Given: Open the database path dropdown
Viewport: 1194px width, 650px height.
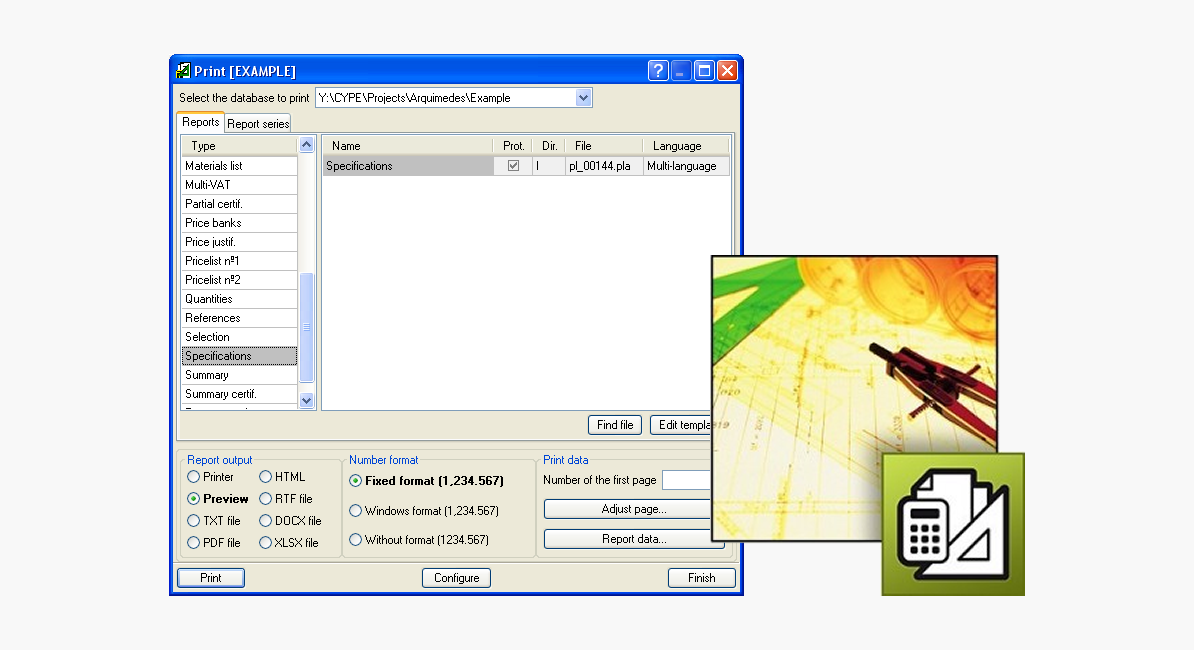Looking at the screenshot, I should point(583,97).
